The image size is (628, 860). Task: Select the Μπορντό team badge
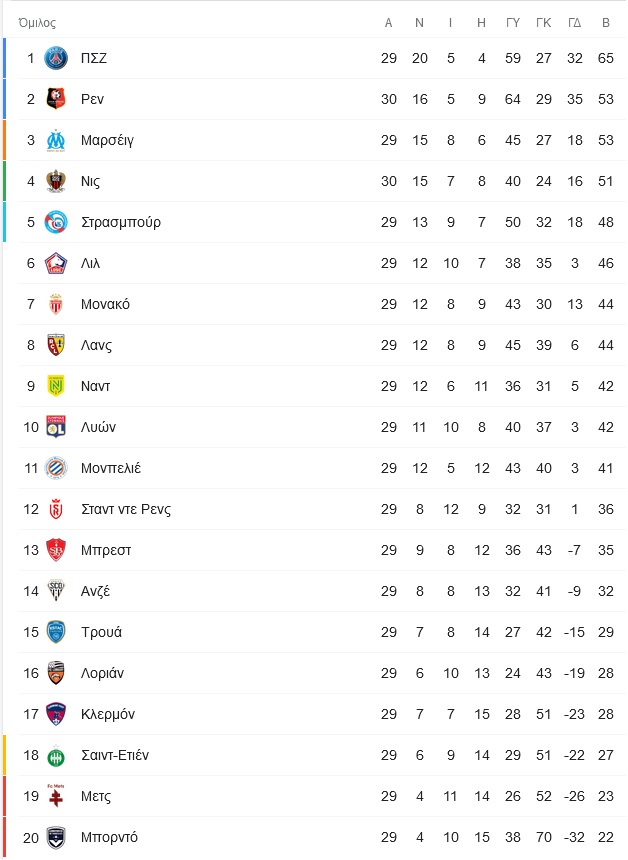56,837
